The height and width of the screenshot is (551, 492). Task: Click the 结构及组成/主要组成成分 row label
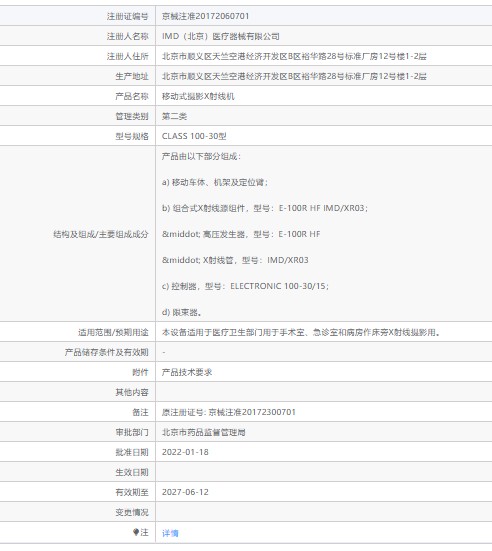(x=101, y=234)
